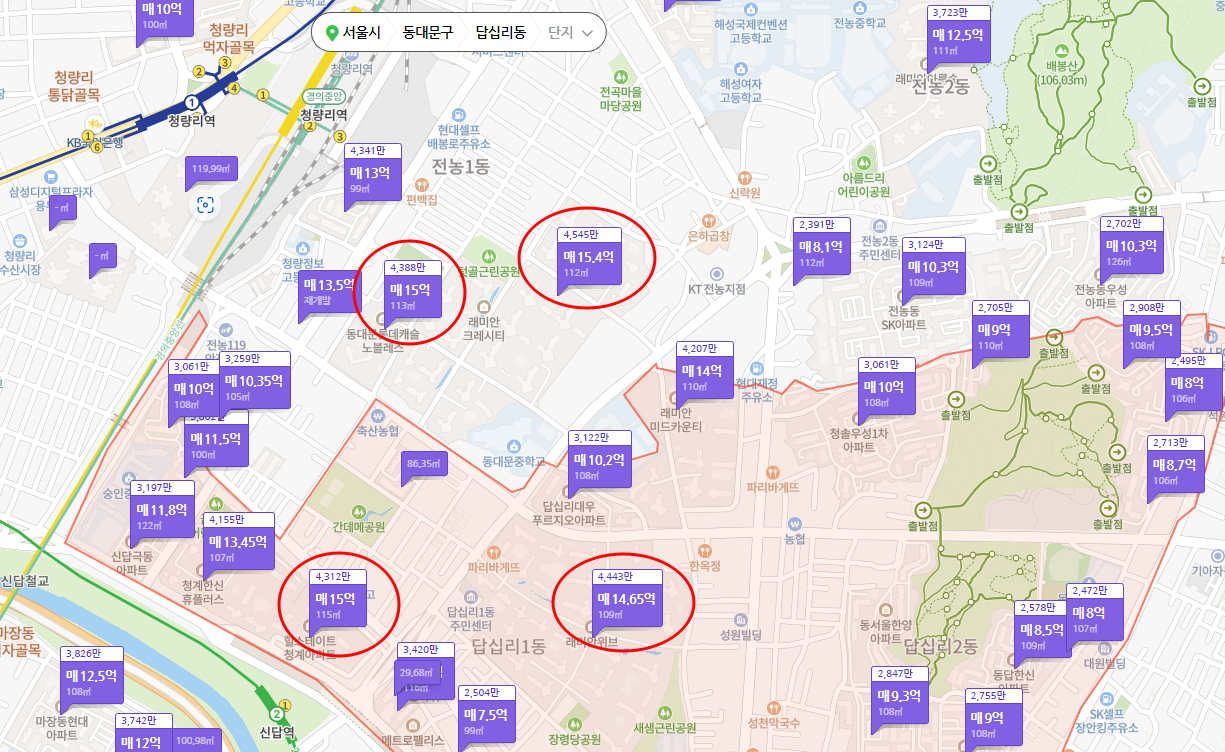The image size is (1225, 752).
Task: Click the 현대제정주유소 gas station icon
Action: 756,367
